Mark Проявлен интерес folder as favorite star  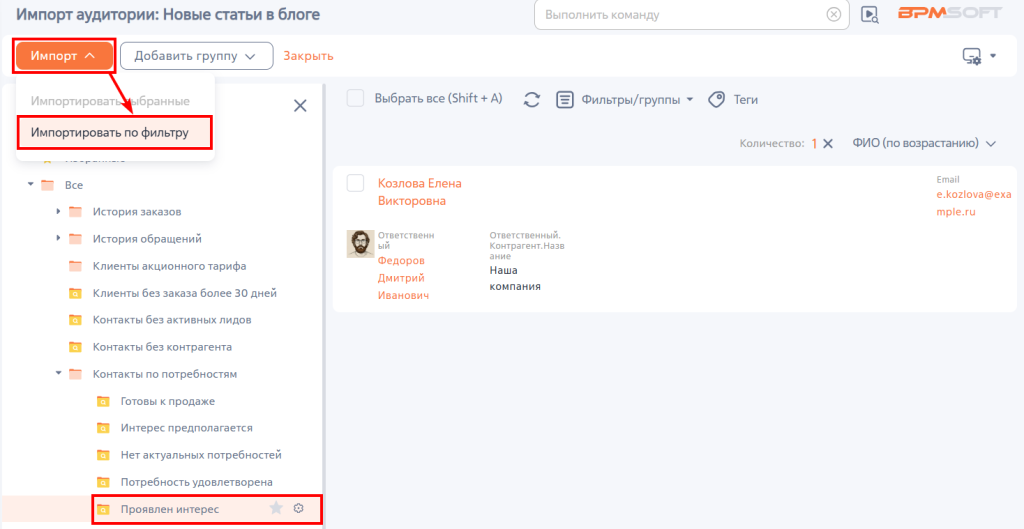tap(276, 508)
